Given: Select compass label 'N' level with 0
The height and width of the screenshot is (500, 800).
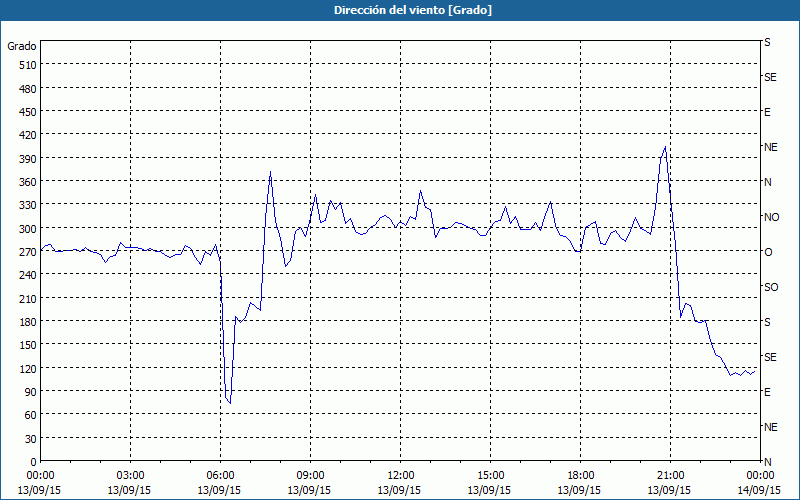Looking at the screenshot, I should point(768,462).
